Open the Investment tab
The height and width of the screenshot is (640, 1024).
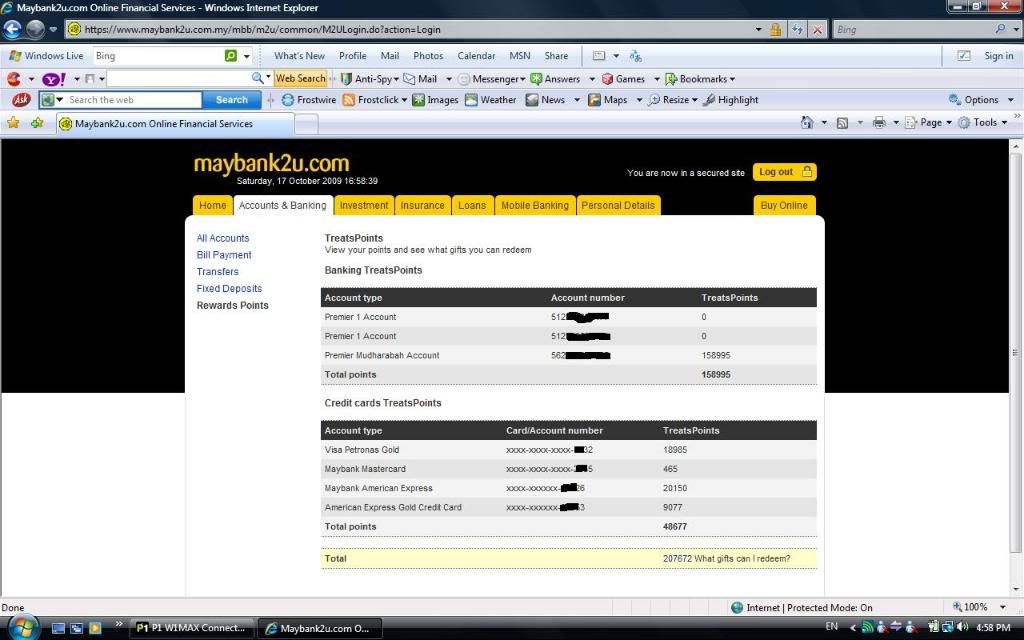coord(364,205)
